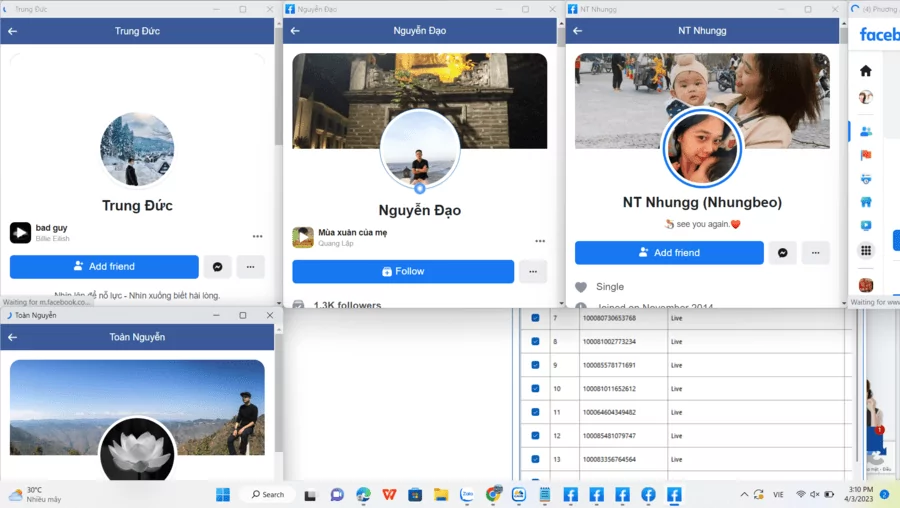
Task: Click the "Single" relationship status on NT Nhungg
Action: pos(610,286)
